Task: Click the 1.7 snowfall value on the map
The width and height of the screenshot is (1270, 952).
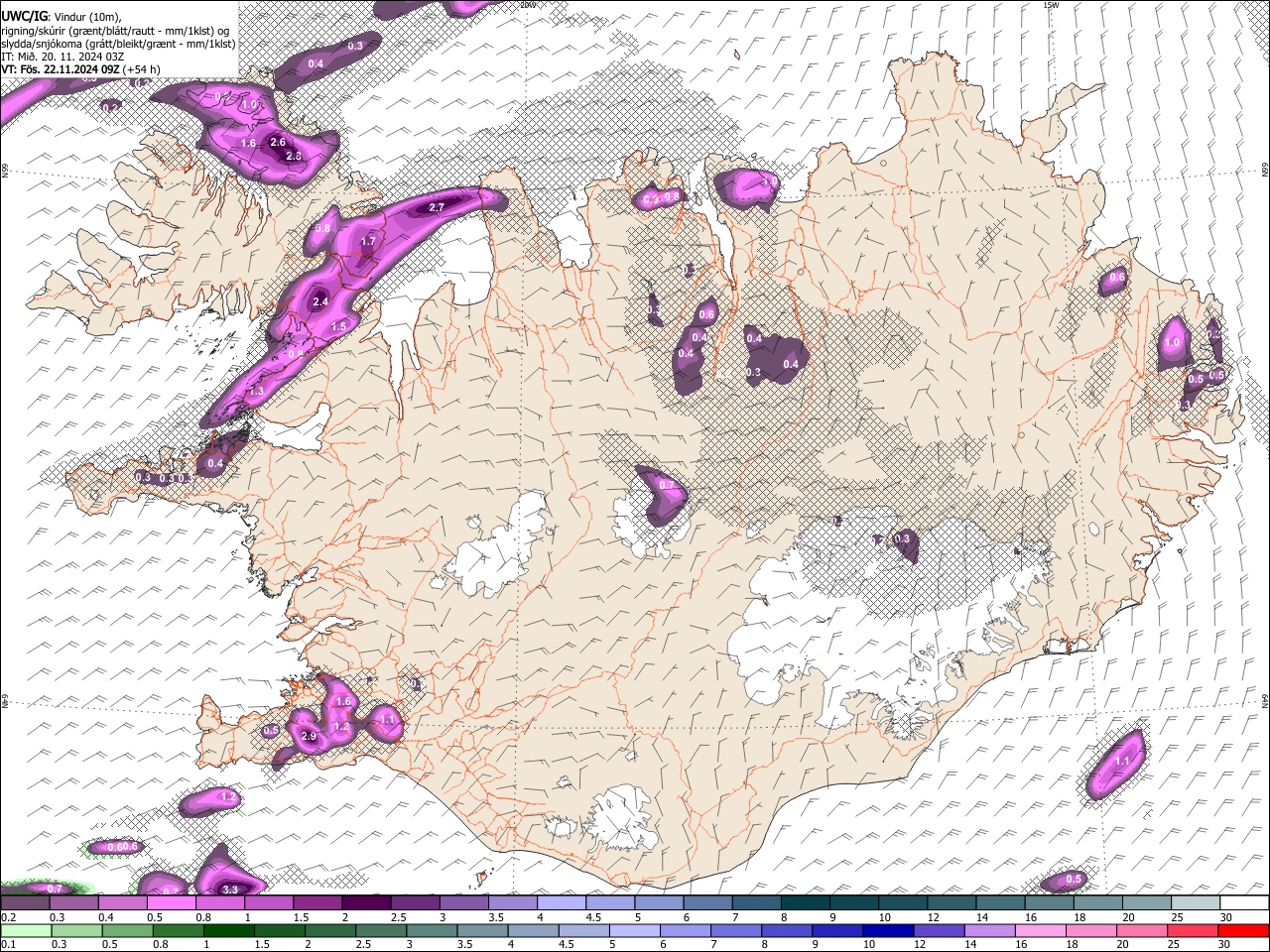Action: pos(368,242)
